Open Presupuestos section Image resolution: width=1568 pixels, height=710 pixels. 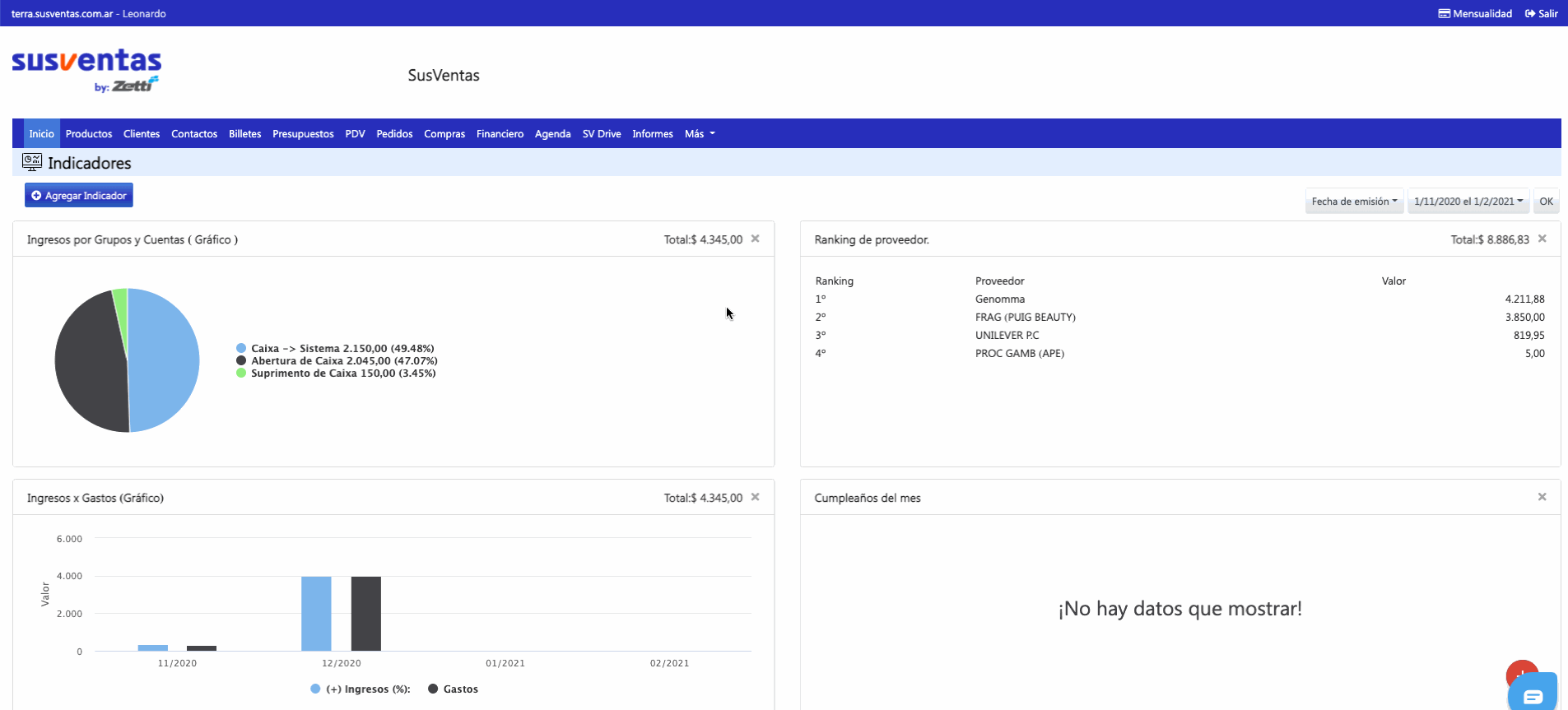coord(303,133)
